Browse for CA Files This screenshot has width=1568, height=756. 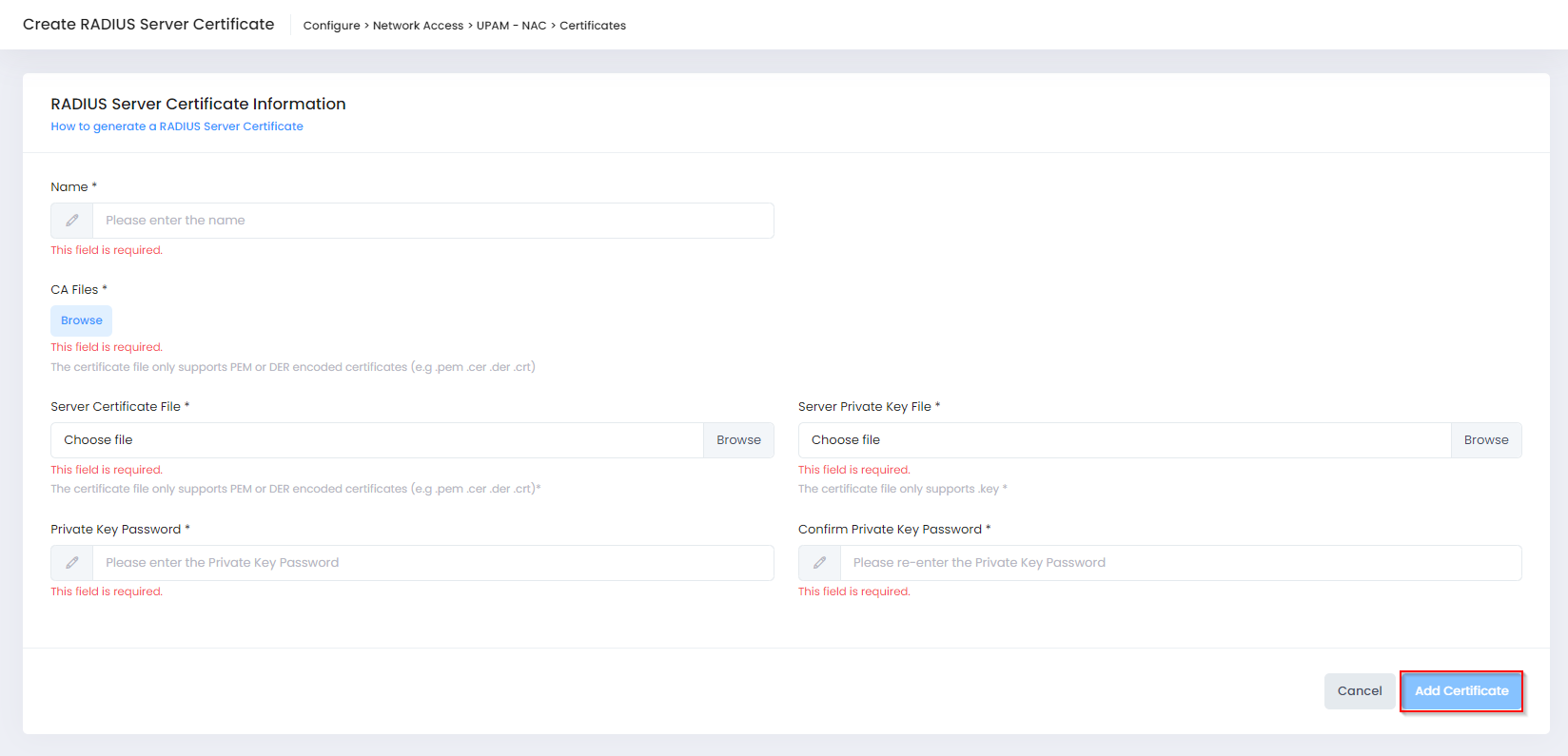(x=81, y=320)
